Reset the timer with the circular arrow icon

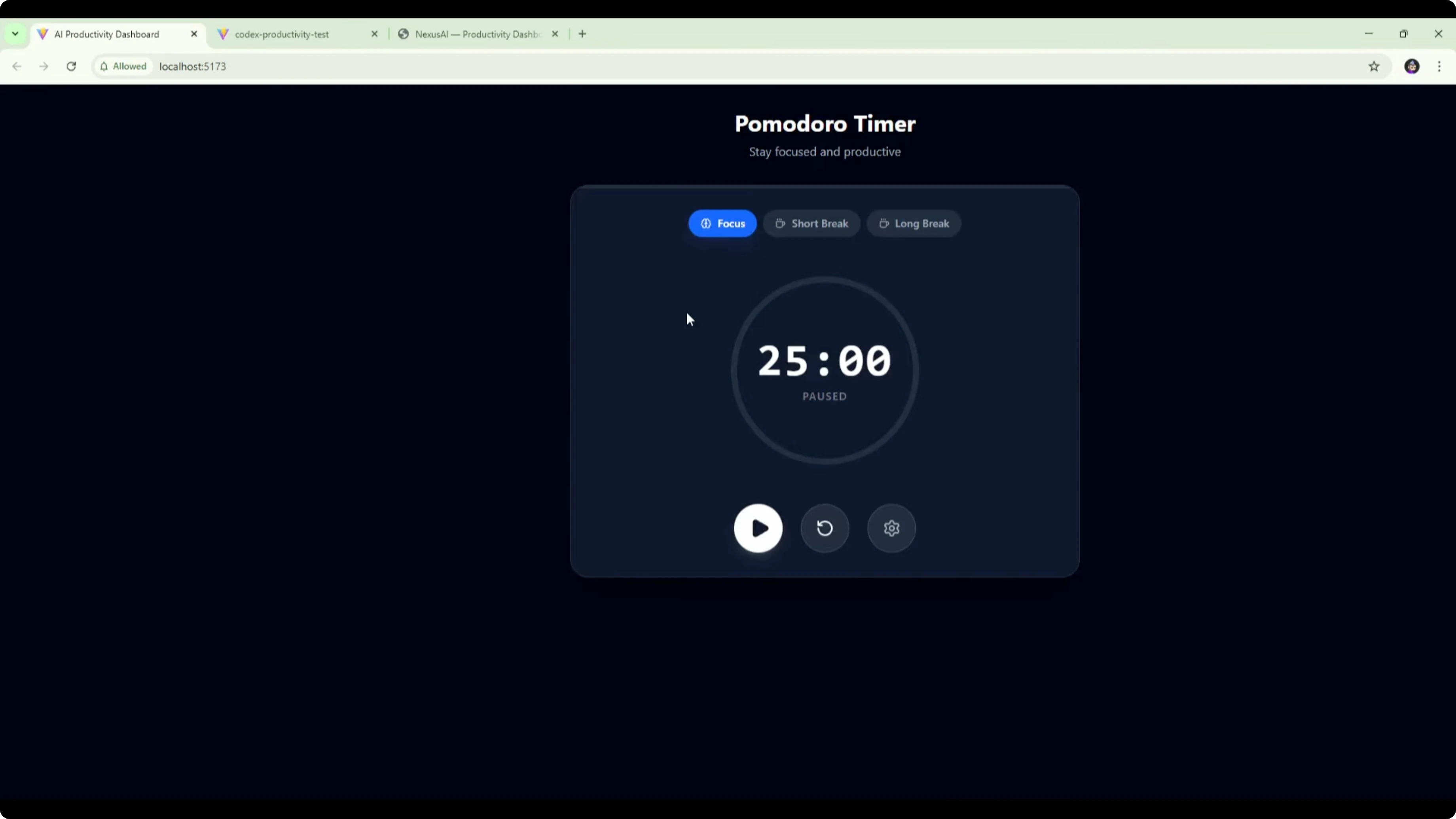[x=825, y=528]
